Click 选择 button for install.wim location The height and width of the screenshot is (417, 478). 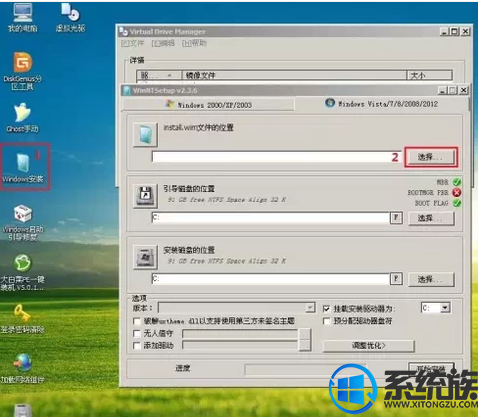[431, 157]
